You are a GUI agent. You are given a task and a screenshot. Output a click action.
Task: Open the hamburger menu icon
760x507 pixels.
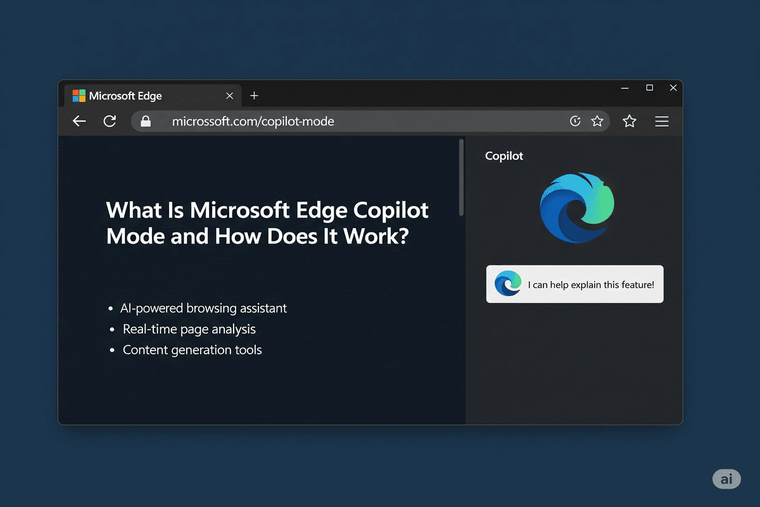[662, 121]
